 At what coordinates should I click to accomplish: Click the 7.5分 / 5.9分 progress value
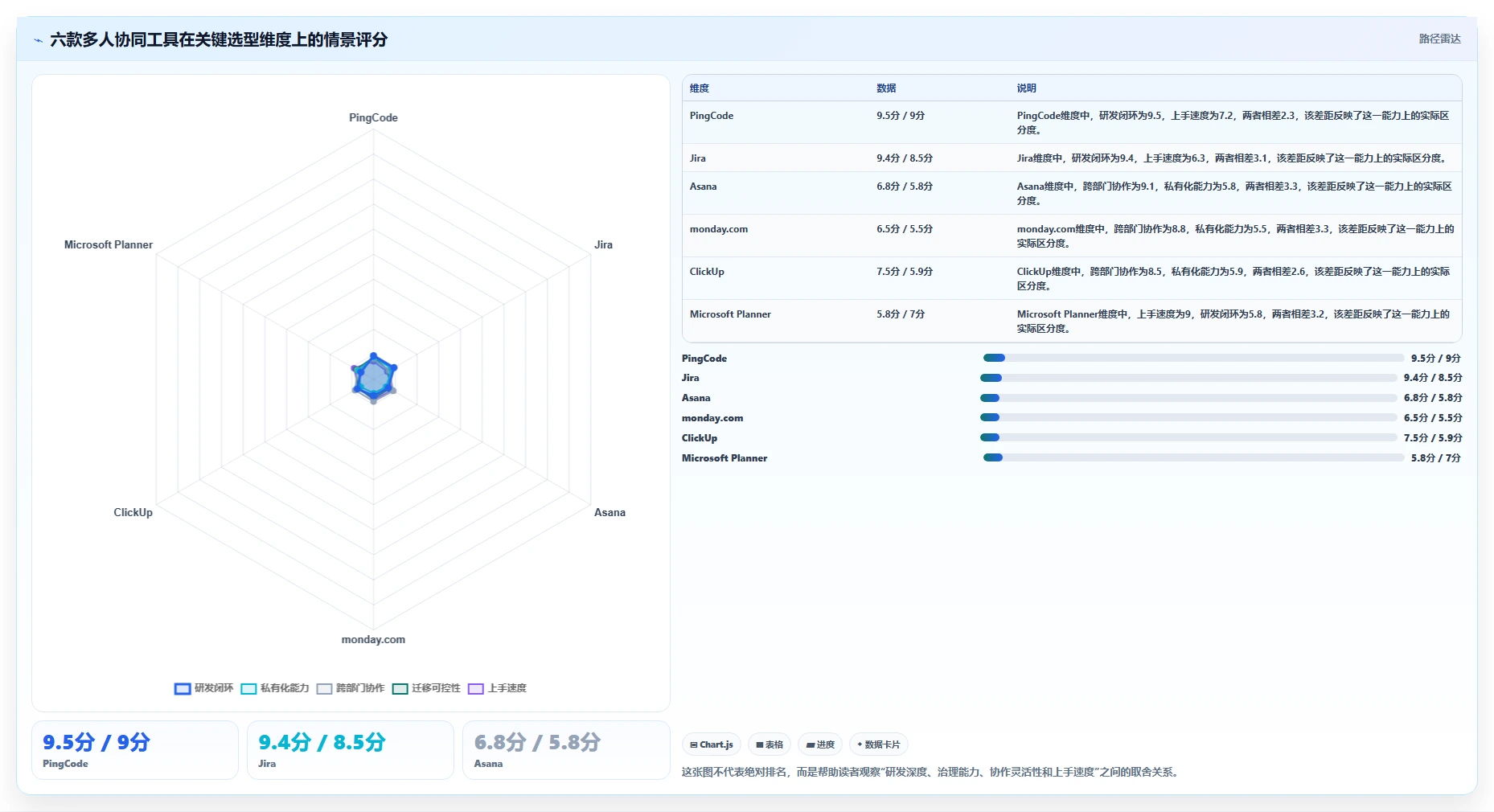(1433, 438)
